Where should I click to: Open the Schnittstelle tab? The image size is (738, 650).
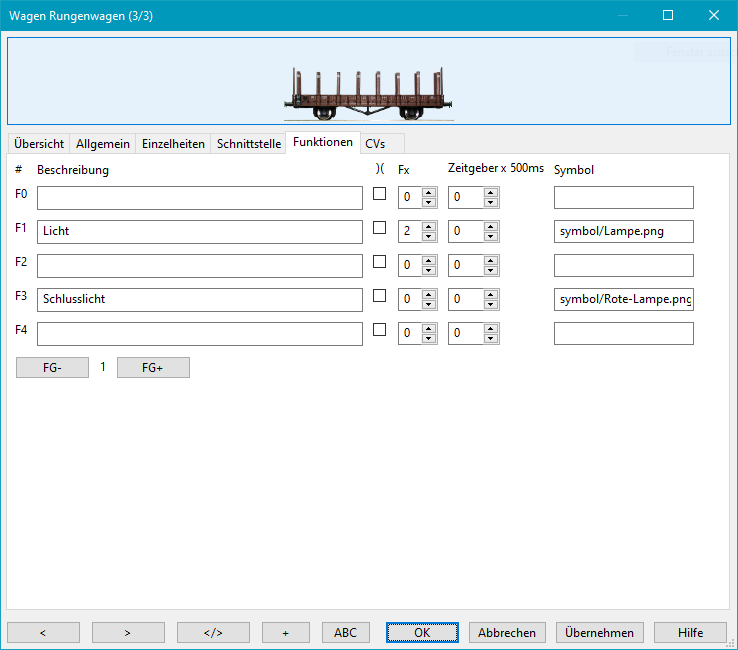point(249,144)
